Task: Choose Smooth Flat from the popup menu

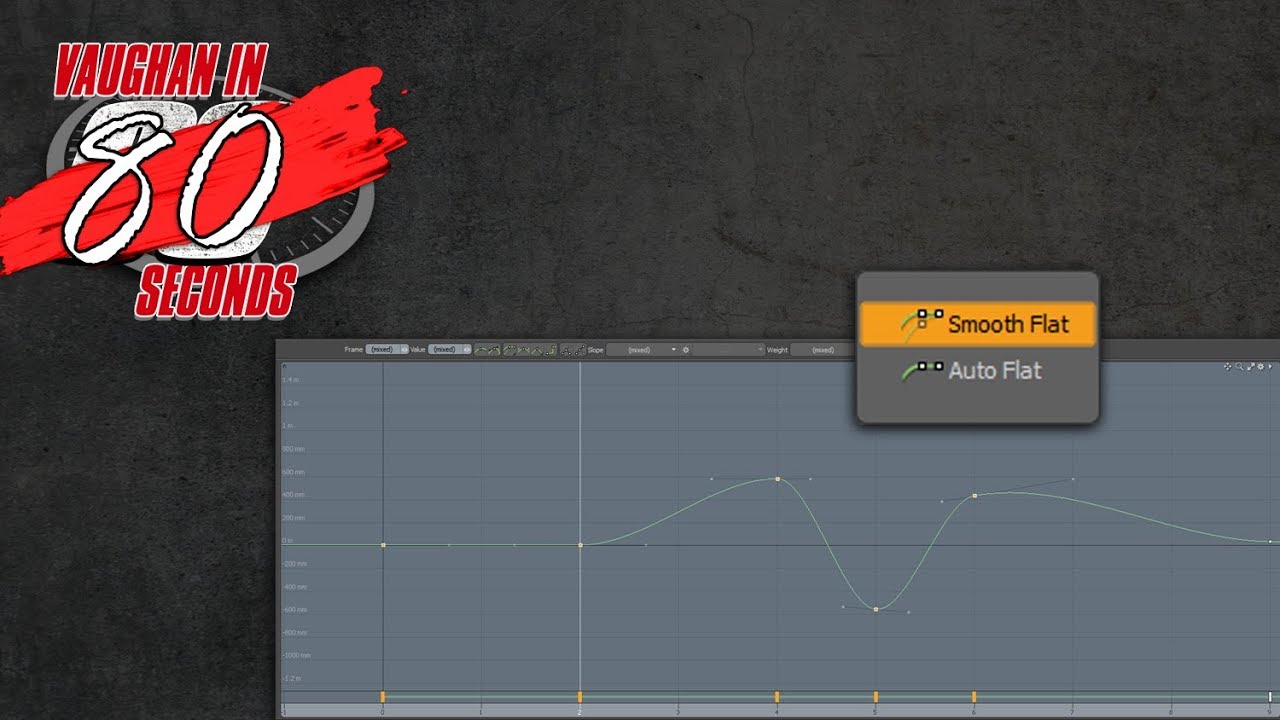Action: click(x=978, y=324)
